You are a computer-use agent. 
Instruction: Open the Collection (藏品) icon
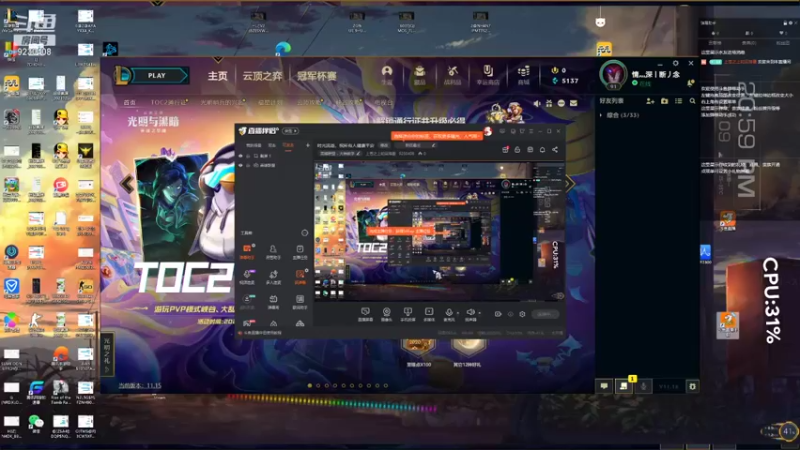pos(419,74)
